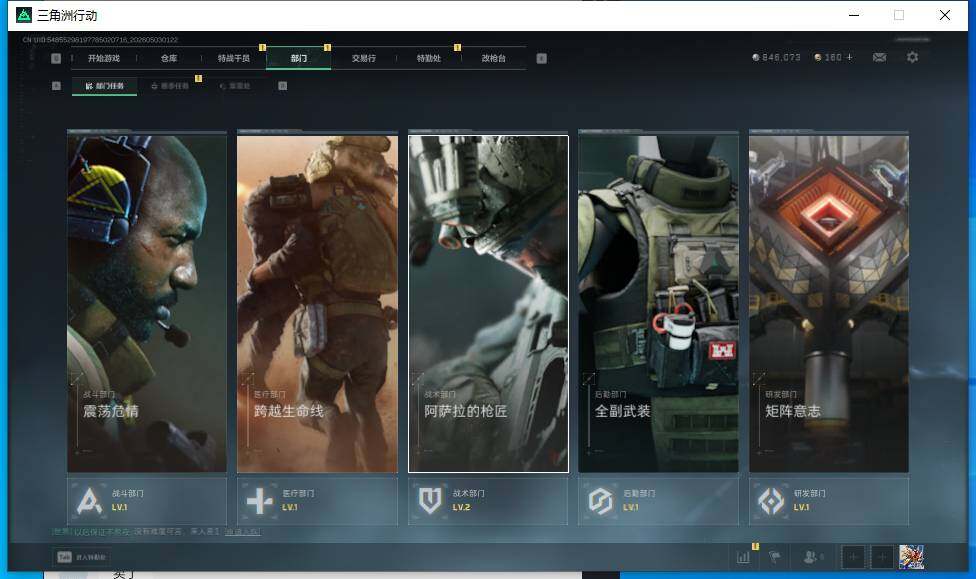Minimize the 三角洲行动 window
The image size is (976, 579).
coord(854,15)
